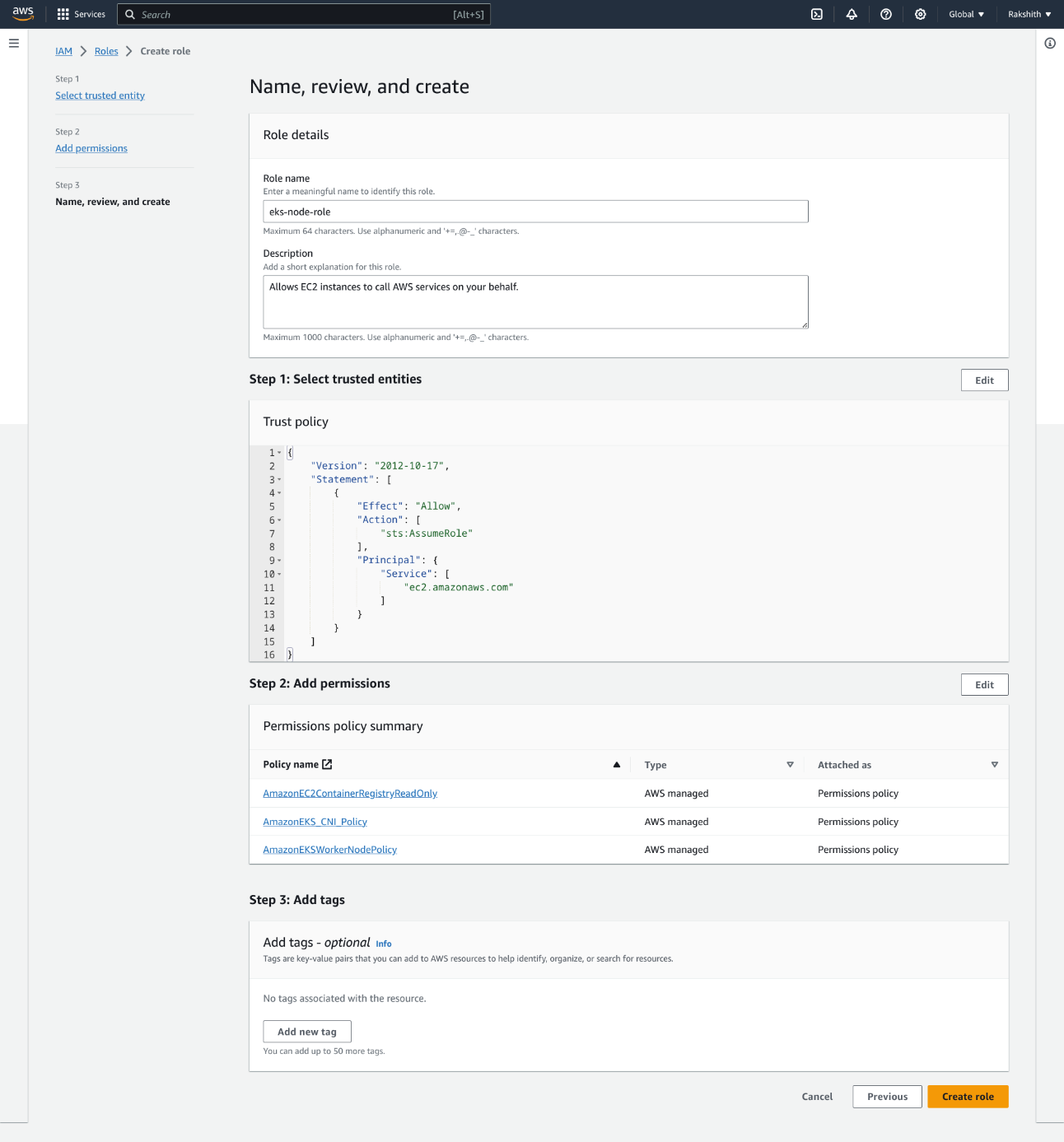Cancel the role creation
This screenshot has width=1064, height=1142.
point(817,1097)
